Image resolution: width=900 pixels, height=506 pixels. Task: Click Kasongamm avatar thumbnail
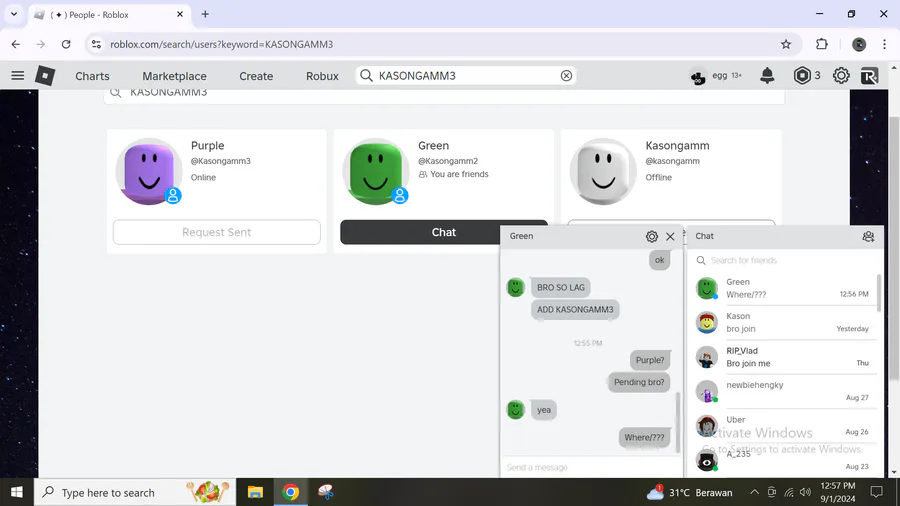pyautogui.click(x=603, y=172)
